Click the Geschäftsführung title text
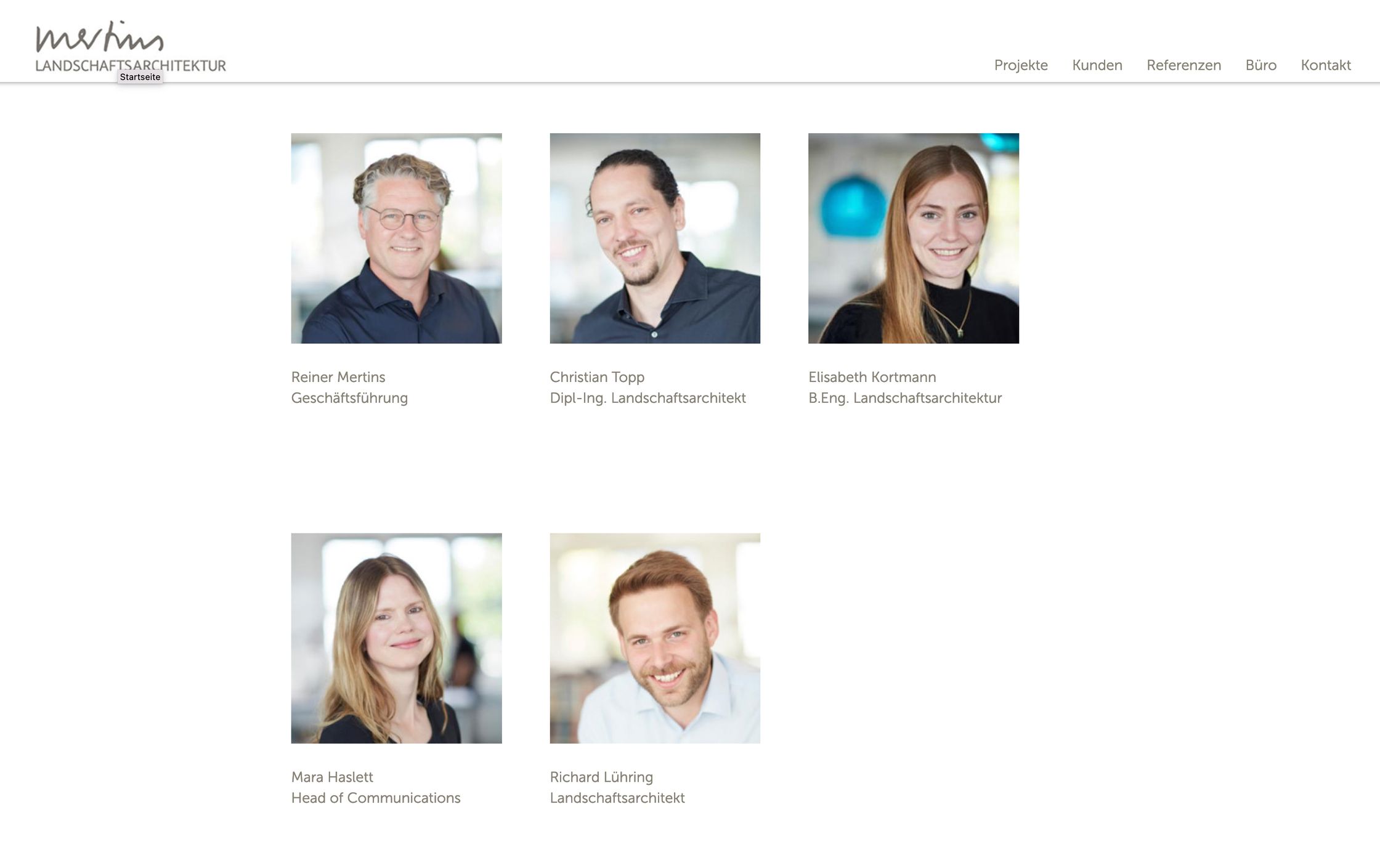Viewport: 1380px width, 868px height. pos(349,398)
